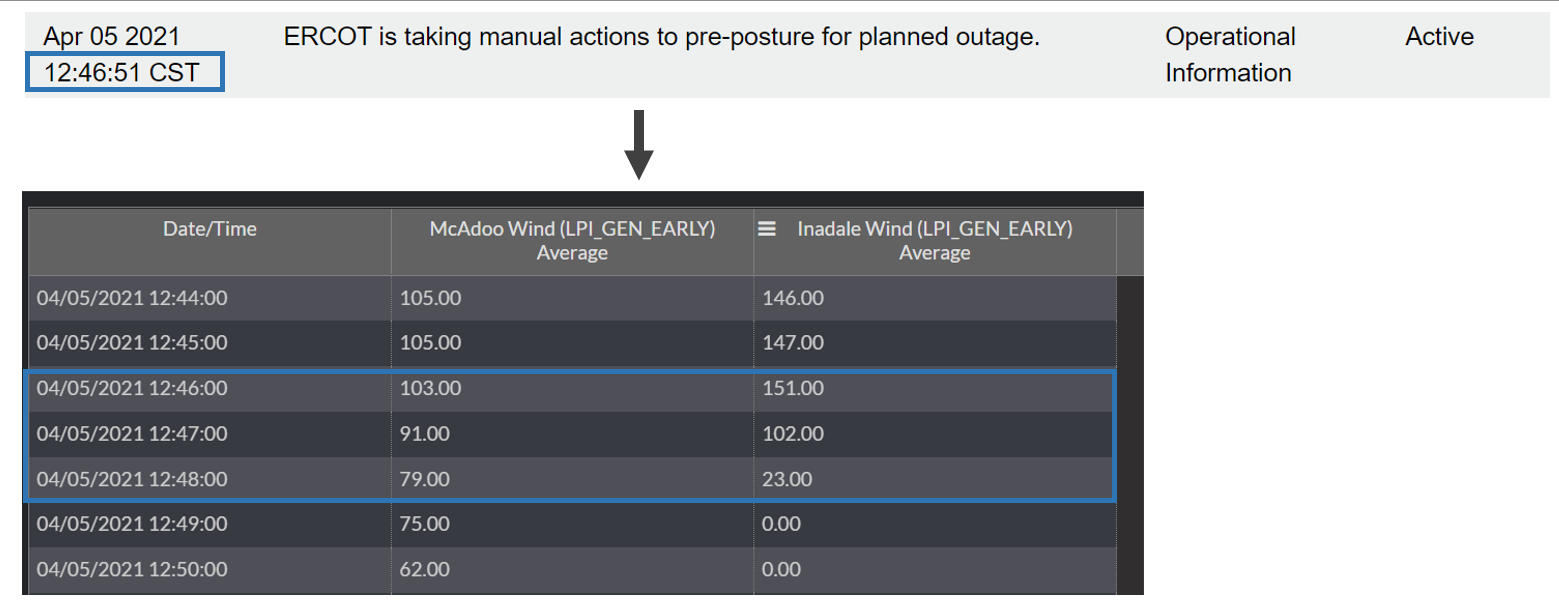
Task: Click the Apr 05 2021 notice date
Action: coord(112,37)
